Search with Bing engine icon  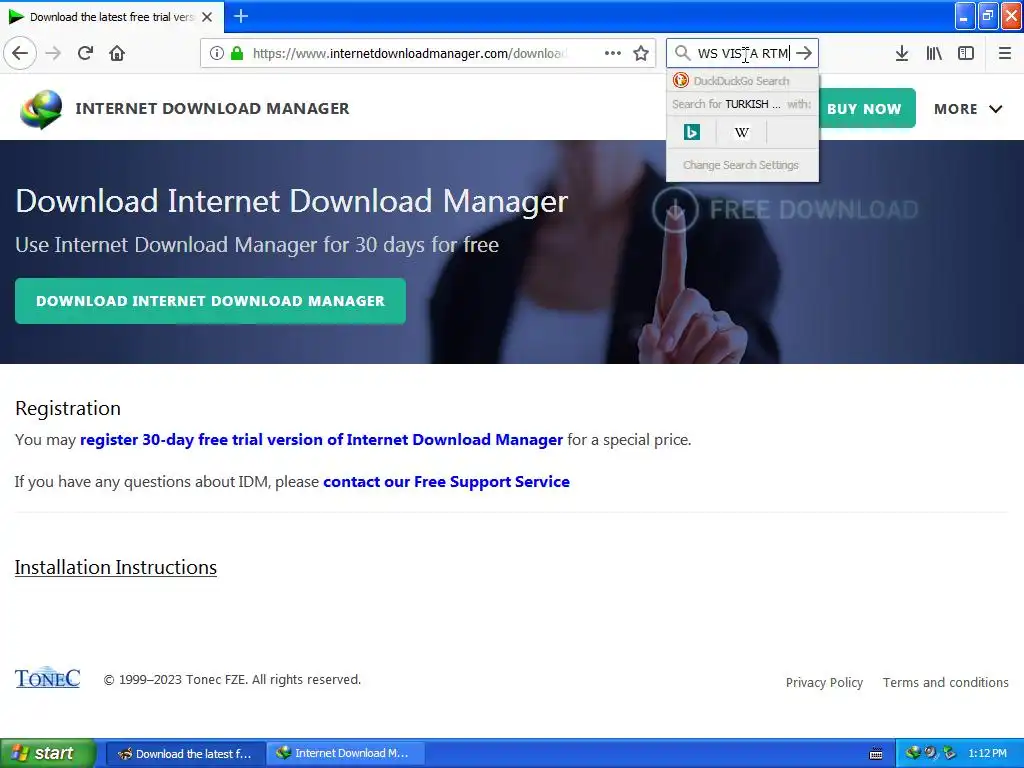(692, 133)
